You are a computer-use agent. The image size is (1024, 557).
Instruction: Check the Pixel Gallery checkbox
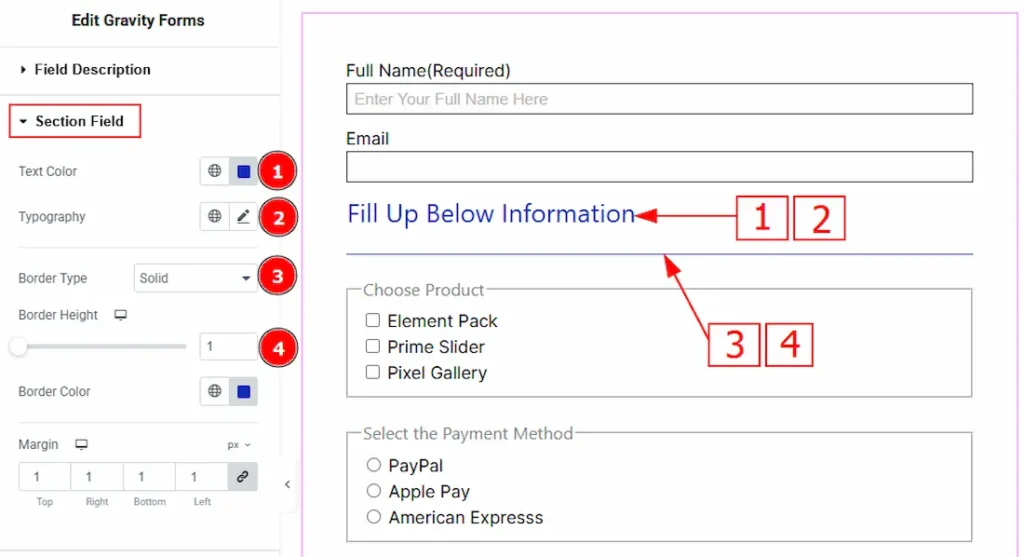tap(373, 373)
